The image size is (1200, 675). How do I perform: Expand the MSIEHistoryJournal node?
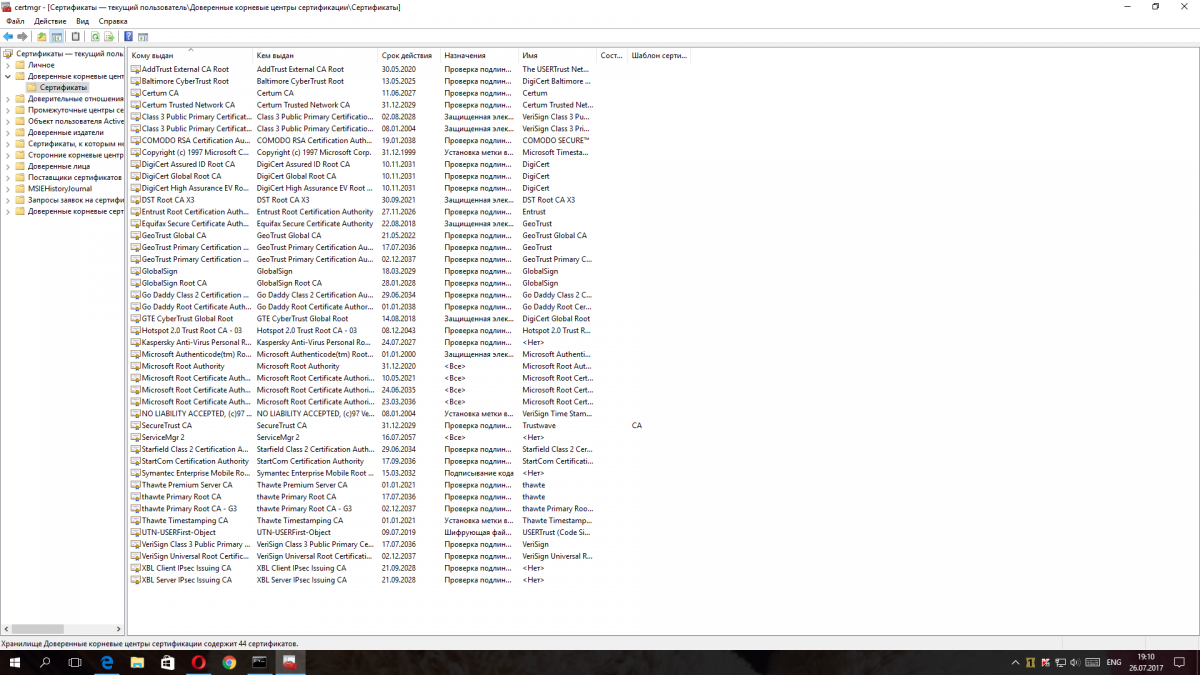pos(8,188)
